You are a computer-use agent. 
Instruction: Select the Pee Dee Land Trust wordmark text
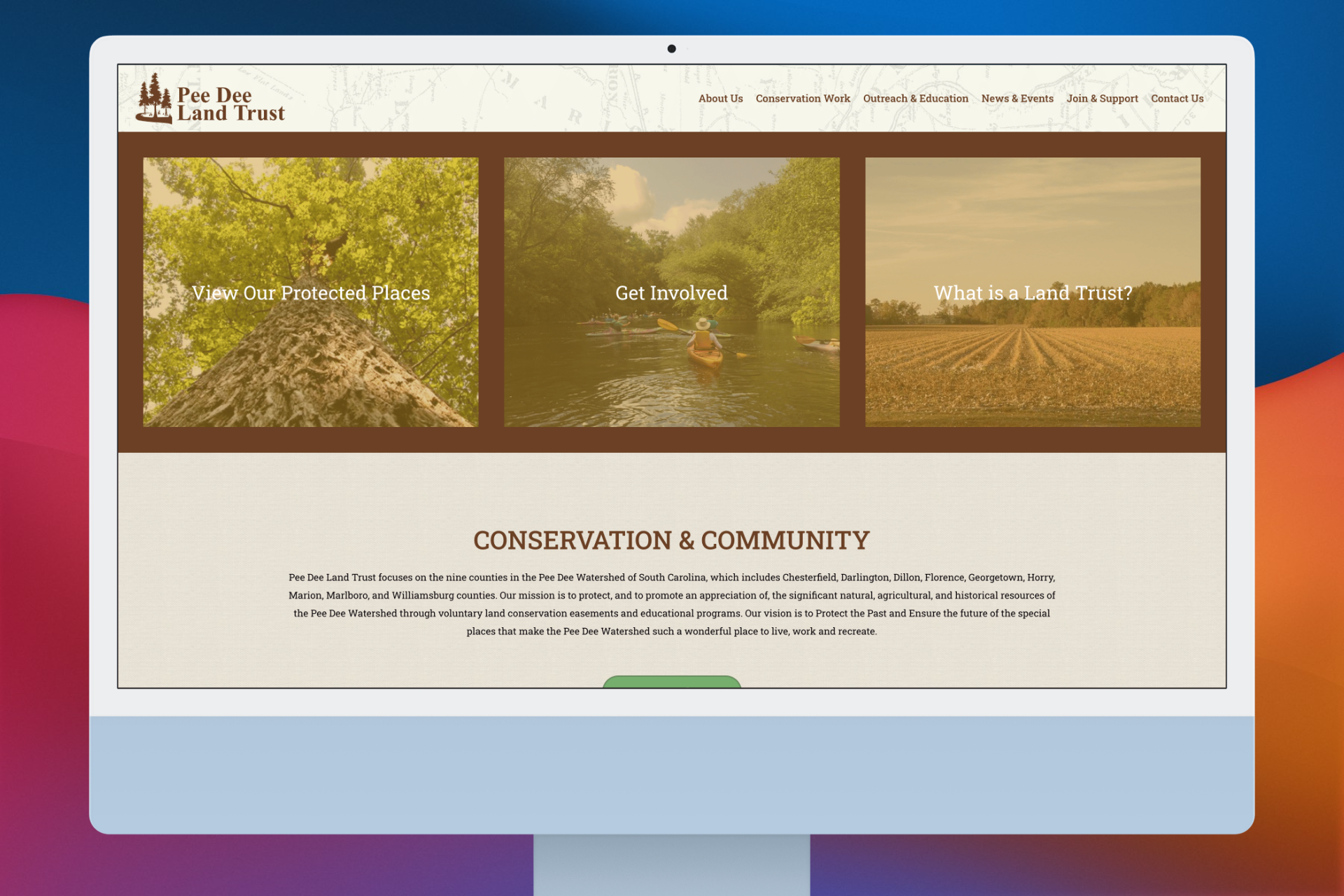[231, 104]
